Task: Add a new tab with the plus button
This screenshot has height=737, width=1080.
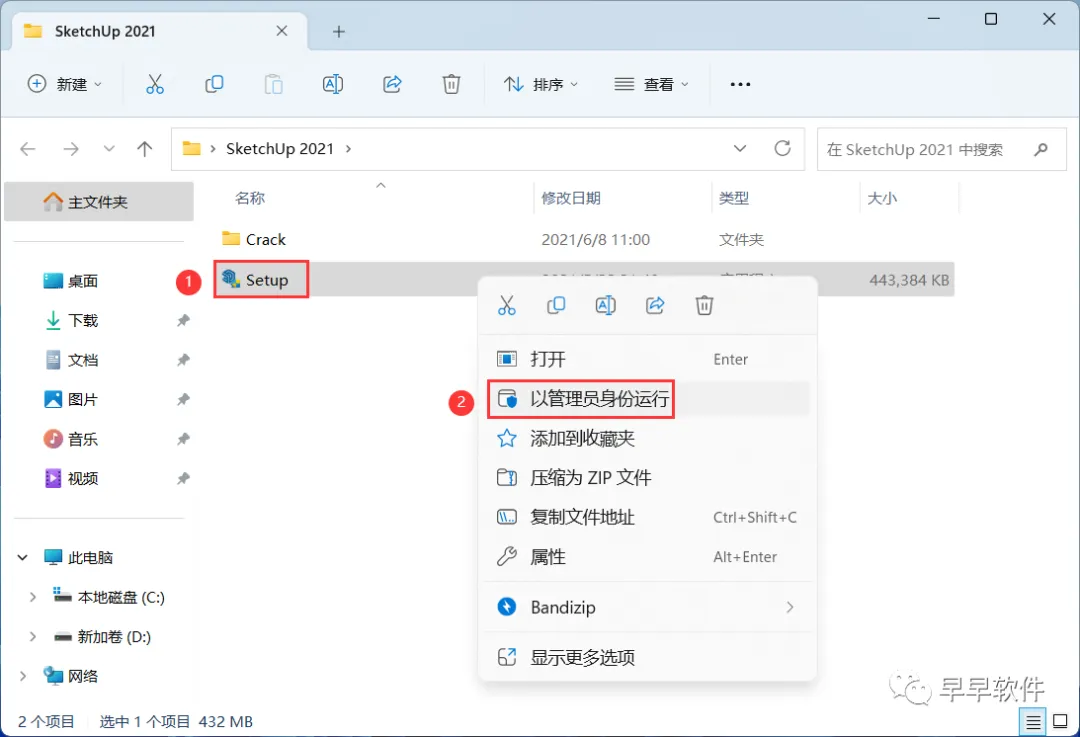Action: click(x=338, y=32)
